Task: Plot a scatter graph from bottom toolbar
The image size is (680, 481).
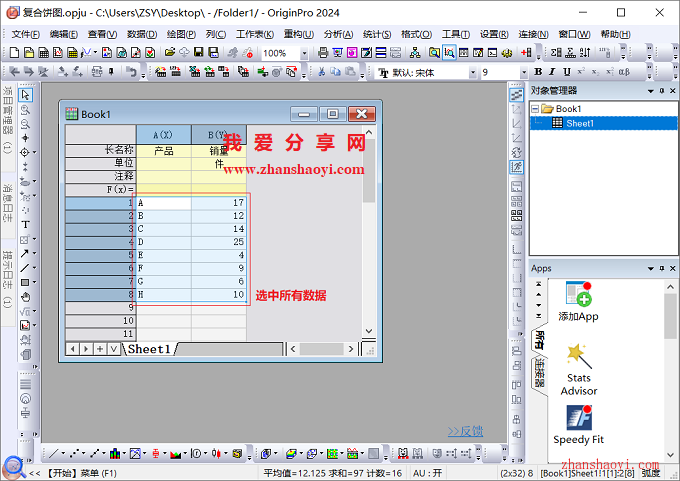Action: coord(74,454)
